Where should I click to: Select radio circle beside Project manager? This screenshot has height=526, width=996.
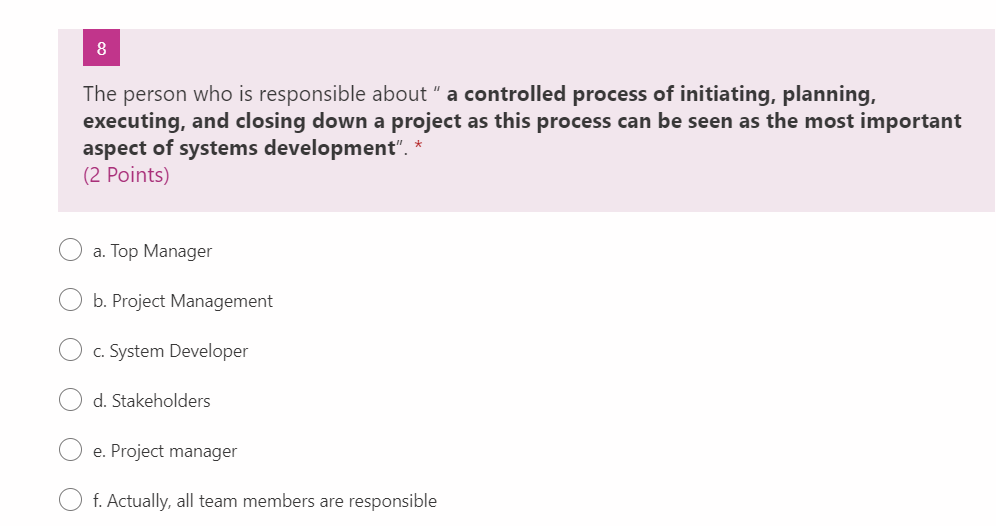tap(70, 450)
